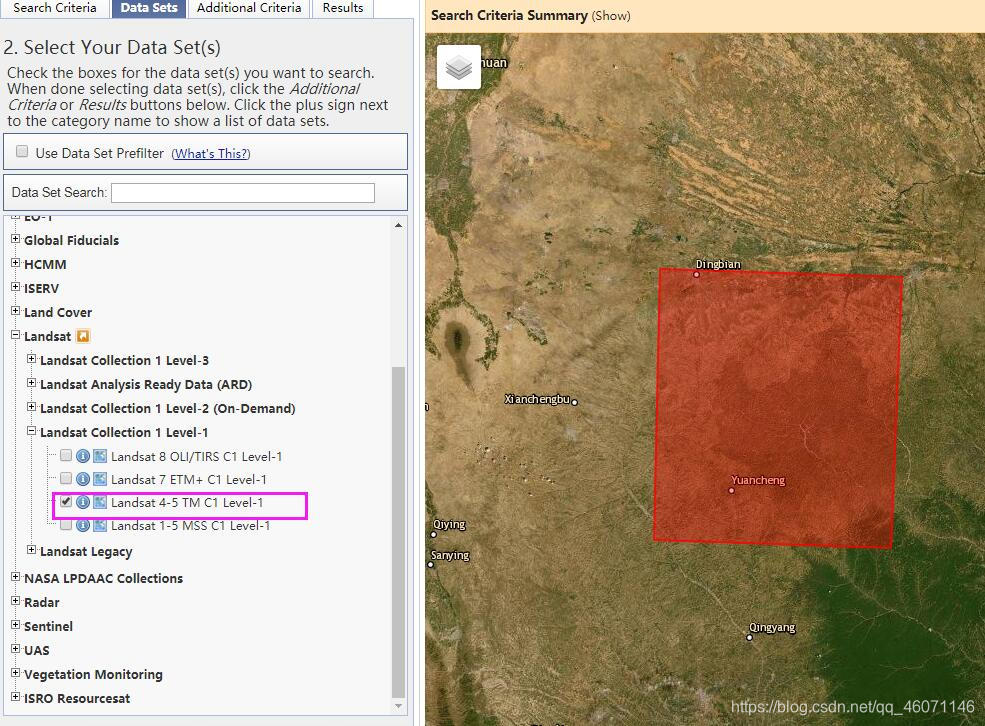The image size is (985, 726).
Task: Show coverage map icon for Landsat 1-5 MSS
Action: (x=100, y=526)
